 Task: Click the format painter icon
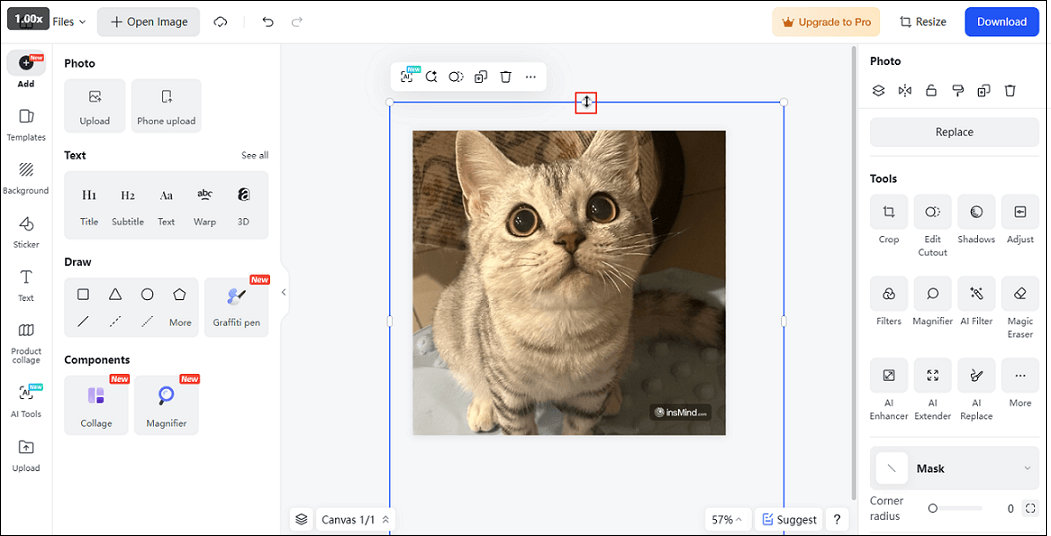pyautogui.click(x=958, y=90)
